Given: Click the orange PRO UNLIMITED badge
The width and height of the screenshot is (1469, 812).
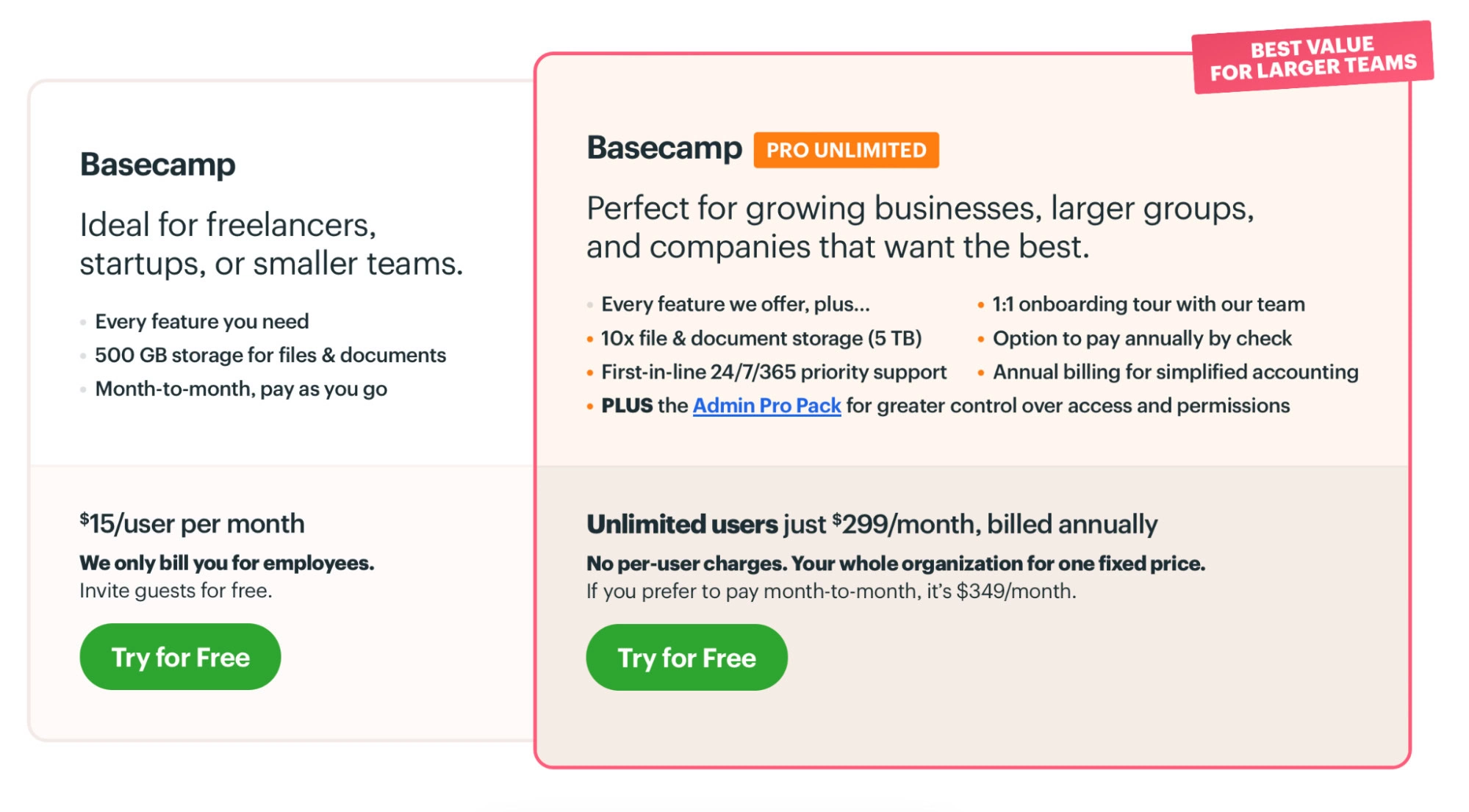Looking at the screenshot, I should pyautogui.click(x=846, y=150).
